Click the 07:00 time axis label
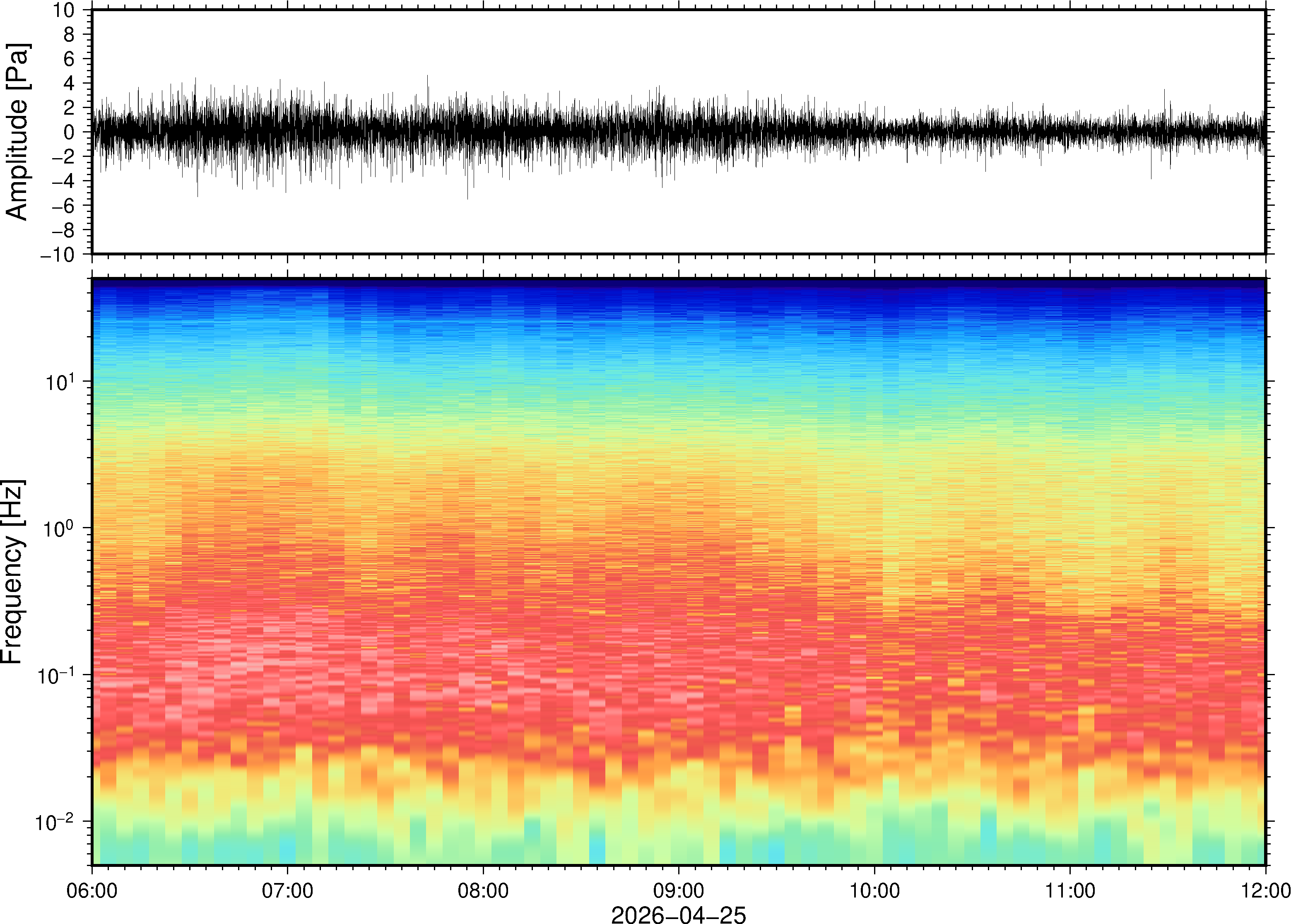 click(x=287, y=890)
